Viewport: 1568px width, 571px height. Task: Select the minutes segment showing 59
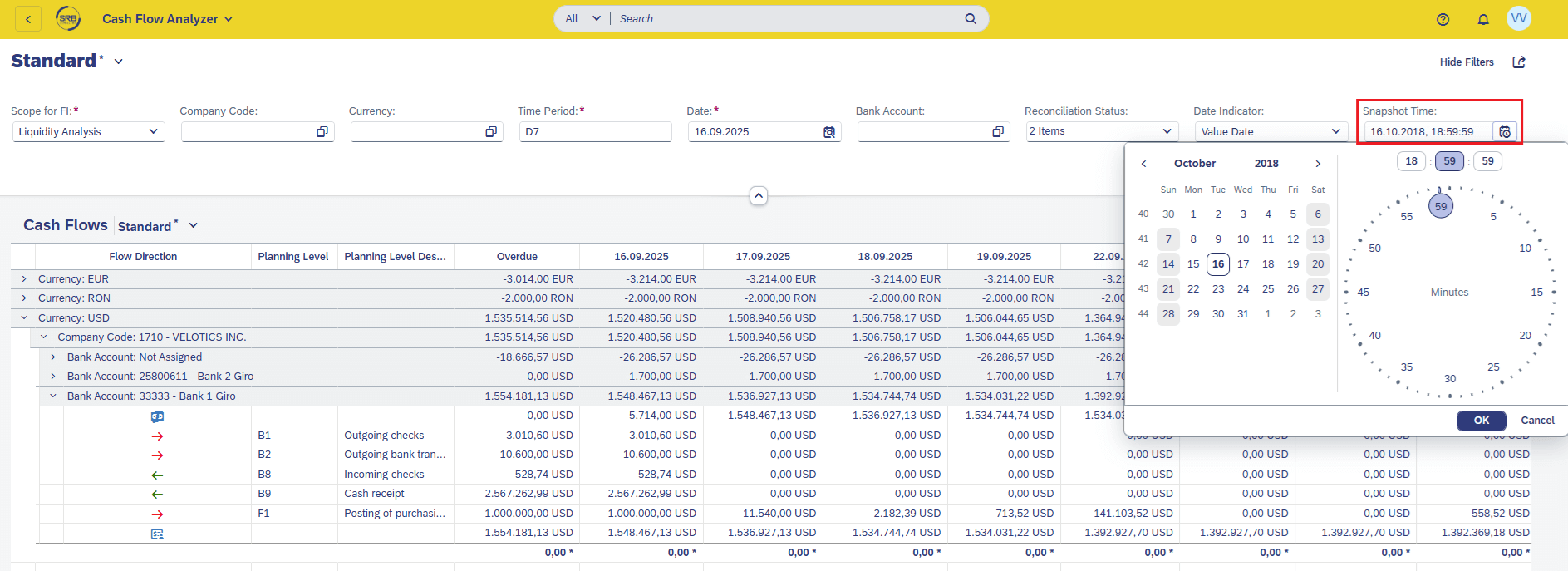1449,161
